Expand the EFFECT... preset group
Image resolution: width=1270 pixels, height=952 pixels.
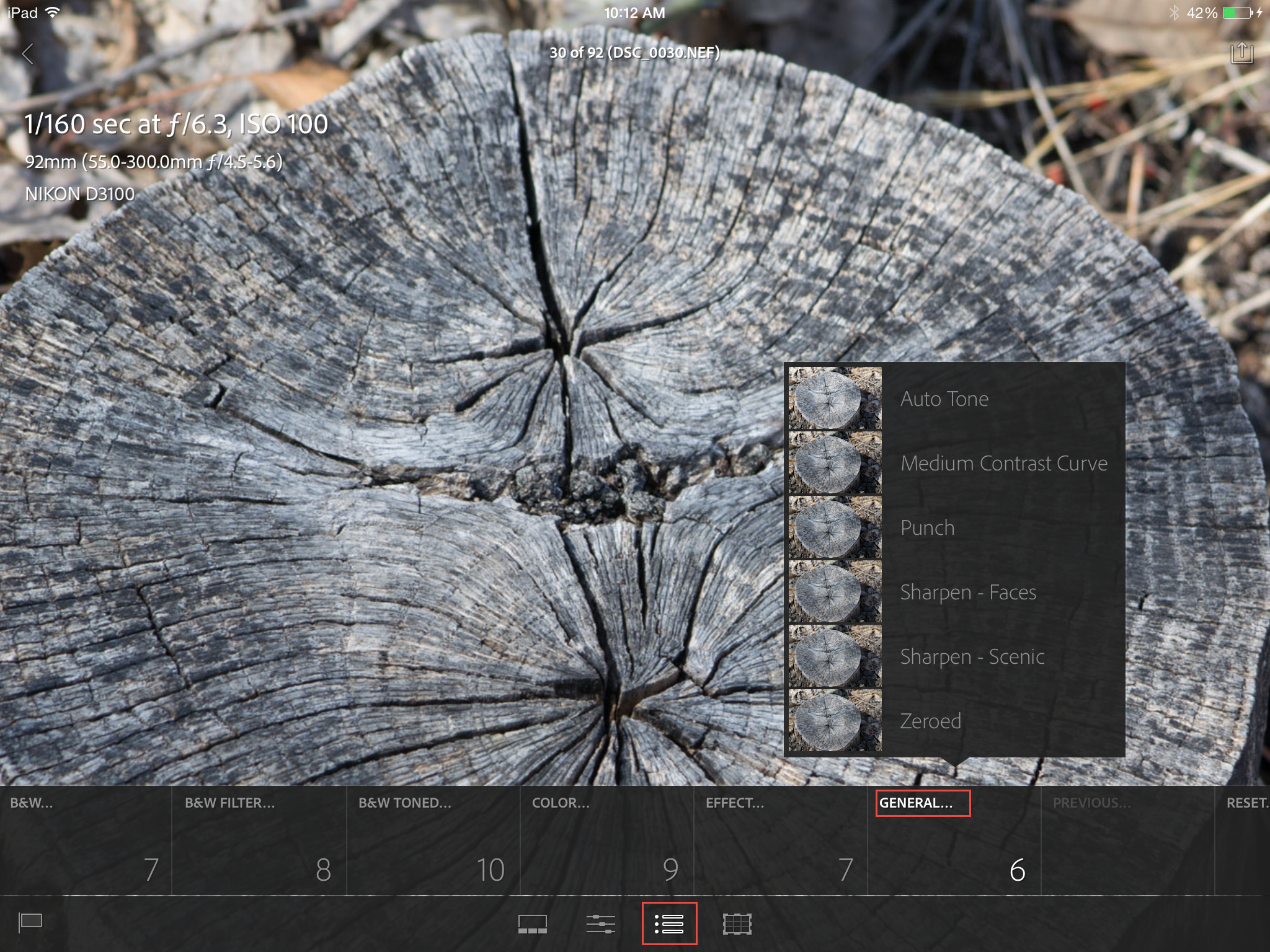click(780, 840)
